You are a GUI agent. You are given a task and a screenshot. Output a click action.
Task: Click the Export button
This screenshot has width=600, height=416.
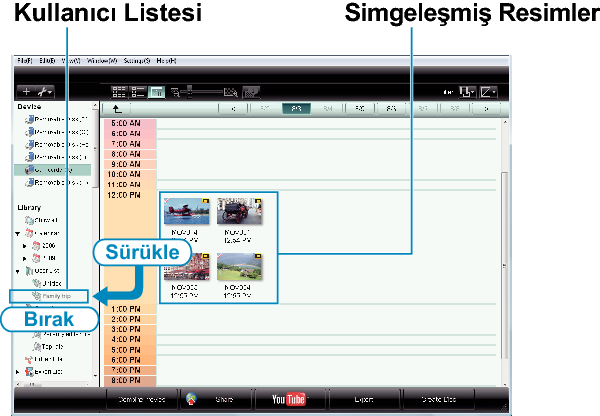point(364,399)
